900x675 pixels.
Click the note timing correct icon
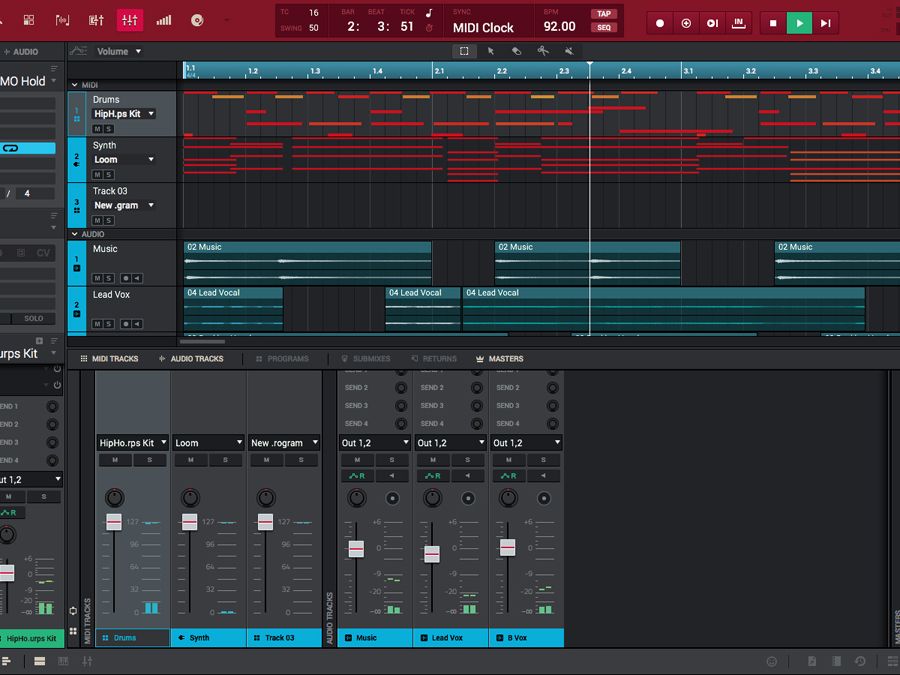[x=429, y=13]
